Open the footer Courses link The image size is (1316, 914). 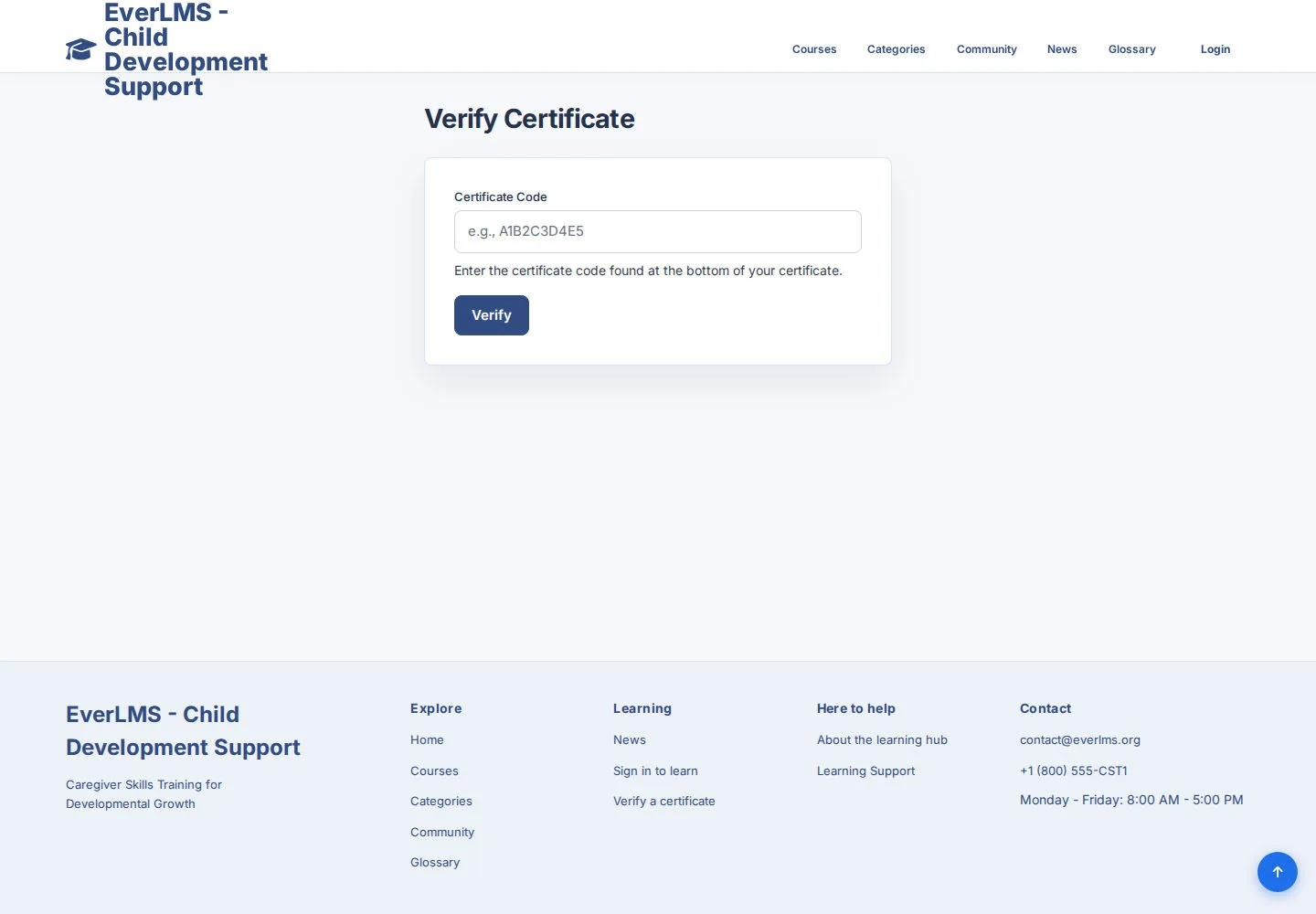point(434,771)
